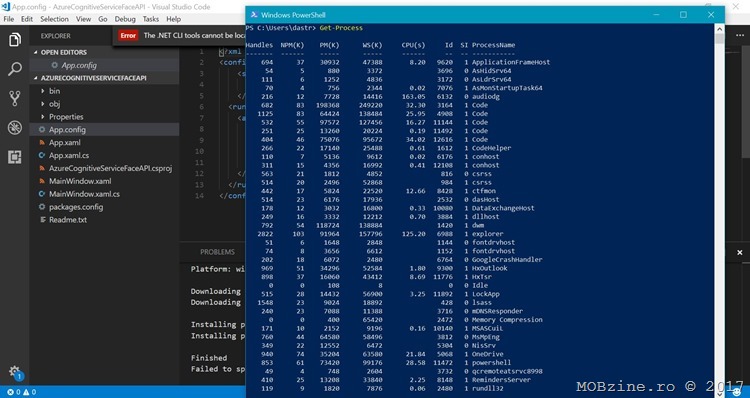Click the errors and warnings status bar indicator
Image resolution: width=750 pixels, height=398 pixels.
click(22, 392)
